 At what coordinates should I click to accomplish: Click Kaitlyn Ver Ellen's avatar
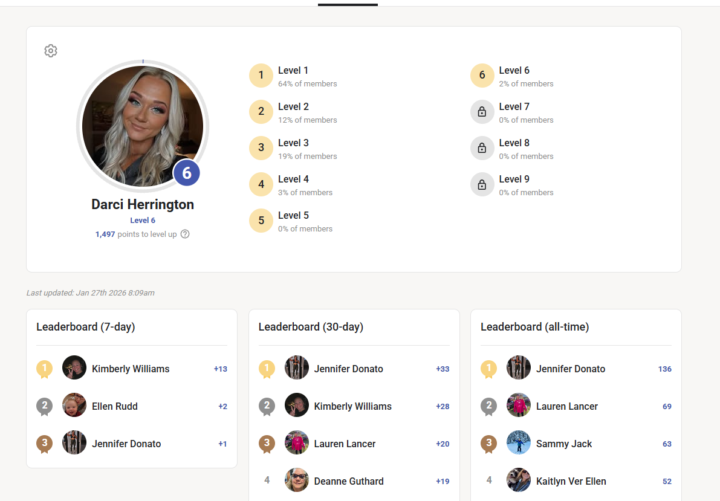[x=519, y=480]
